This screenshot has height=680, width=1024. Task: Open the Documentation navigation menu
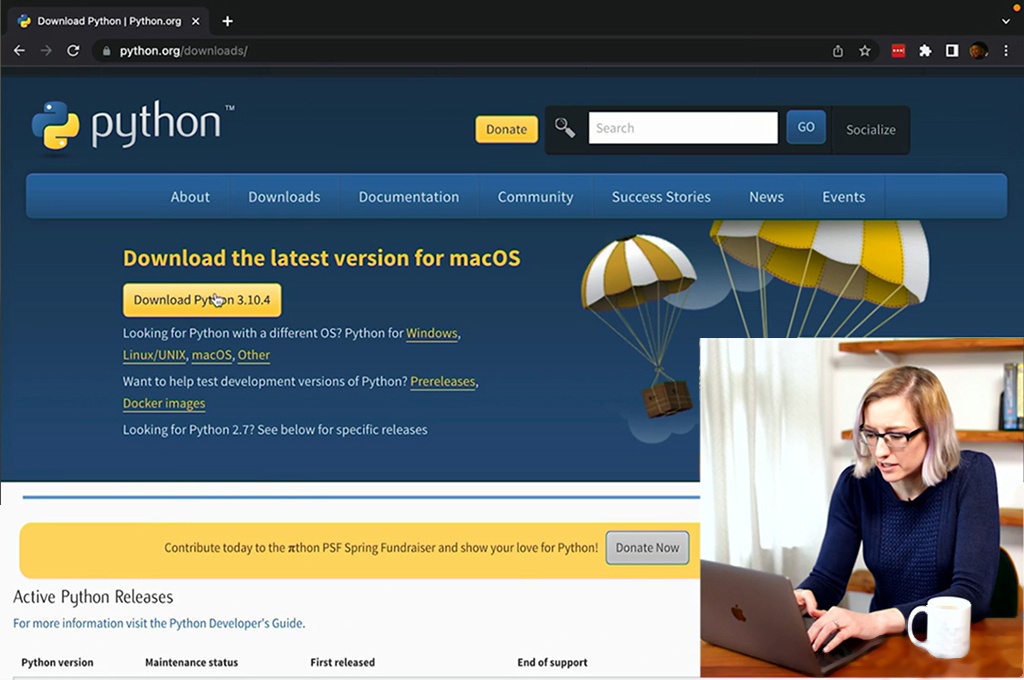[x=409, y=197]
